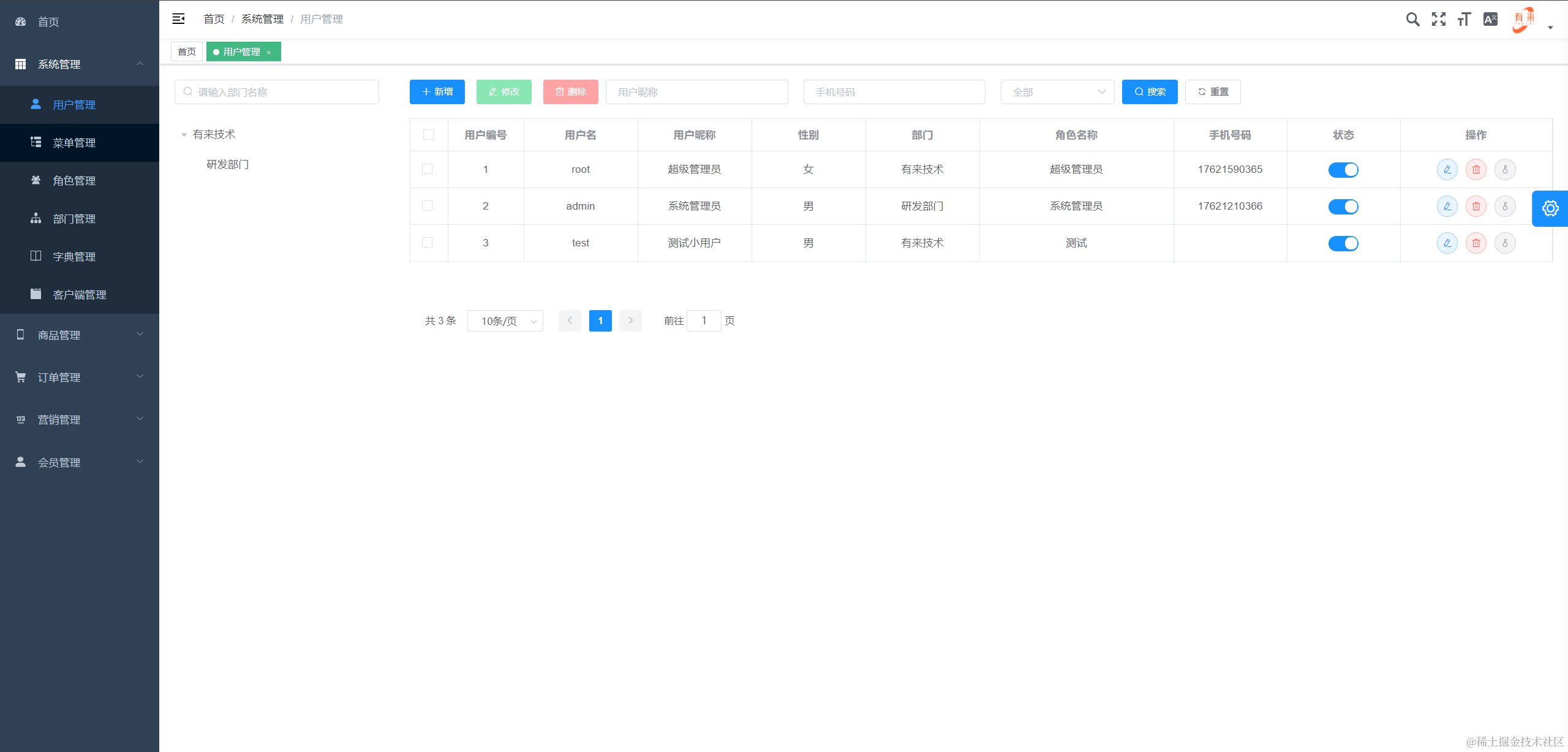1568x752 pixels.
Task: Click the 新增 button
Action: [437, 92]
